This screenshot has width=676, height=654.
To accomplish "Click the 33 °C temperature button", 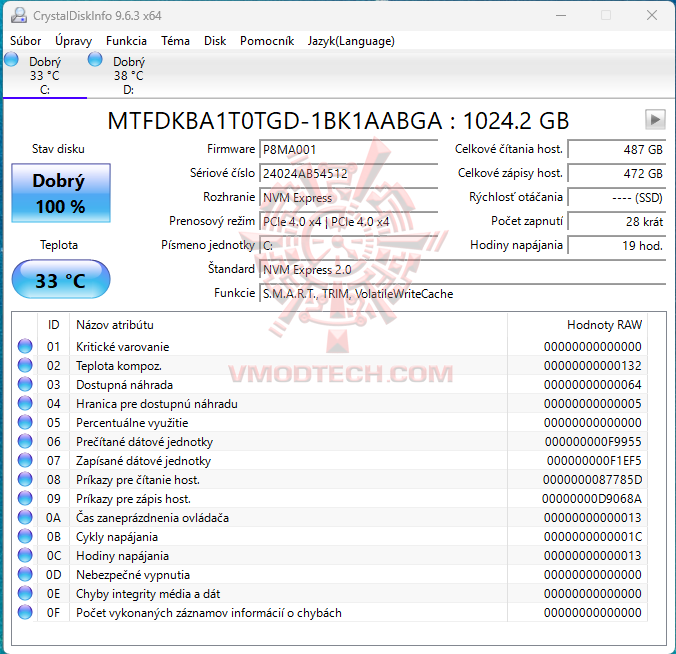I will pos(61,279).
